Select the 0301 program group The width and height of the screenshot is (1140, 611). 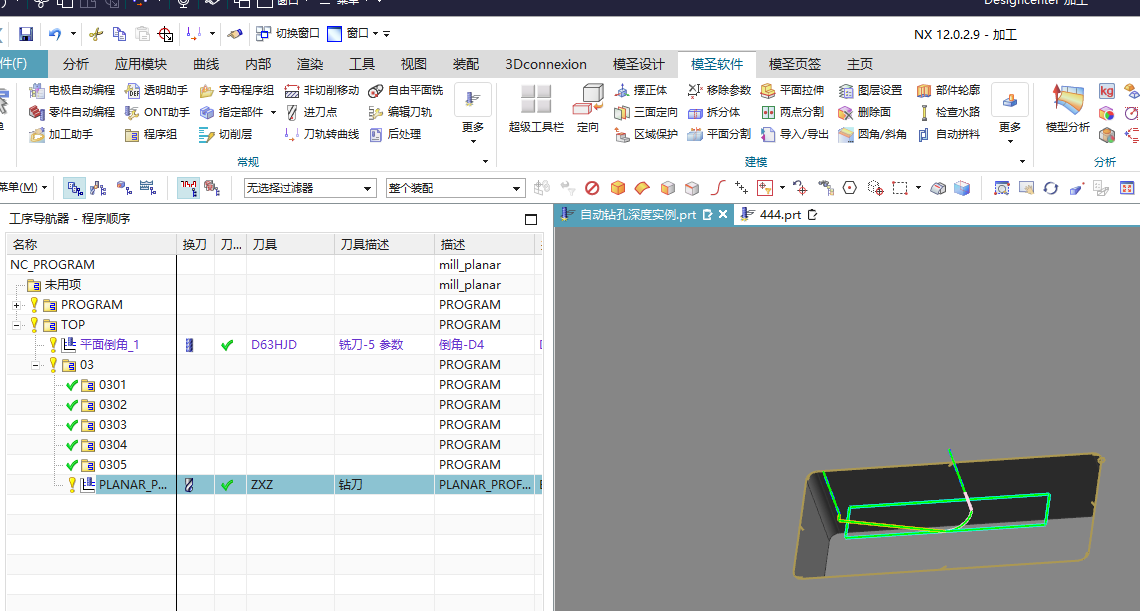[x=112, y=385]
